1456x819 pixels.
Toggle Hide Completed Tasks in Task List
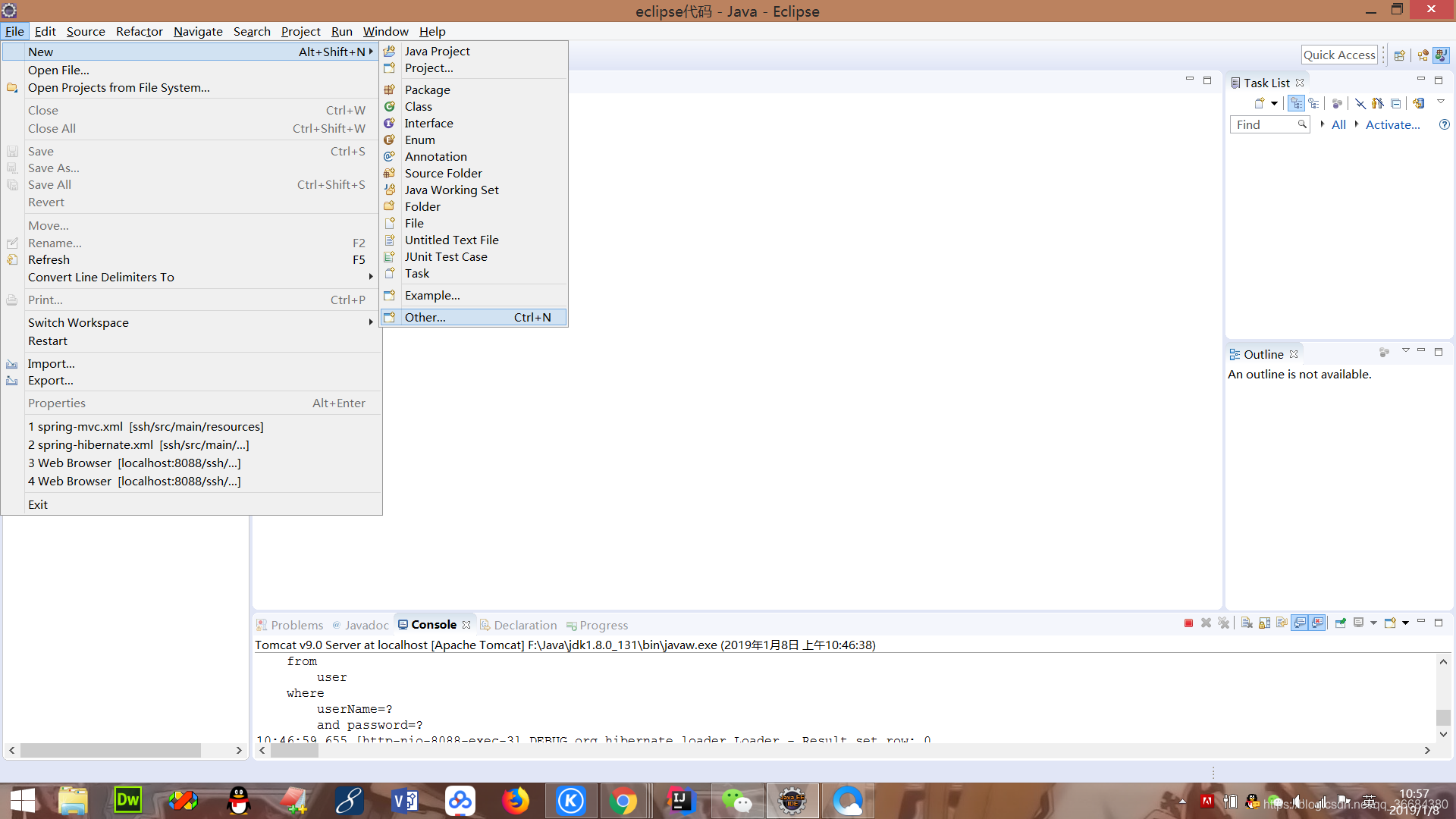1360,103
